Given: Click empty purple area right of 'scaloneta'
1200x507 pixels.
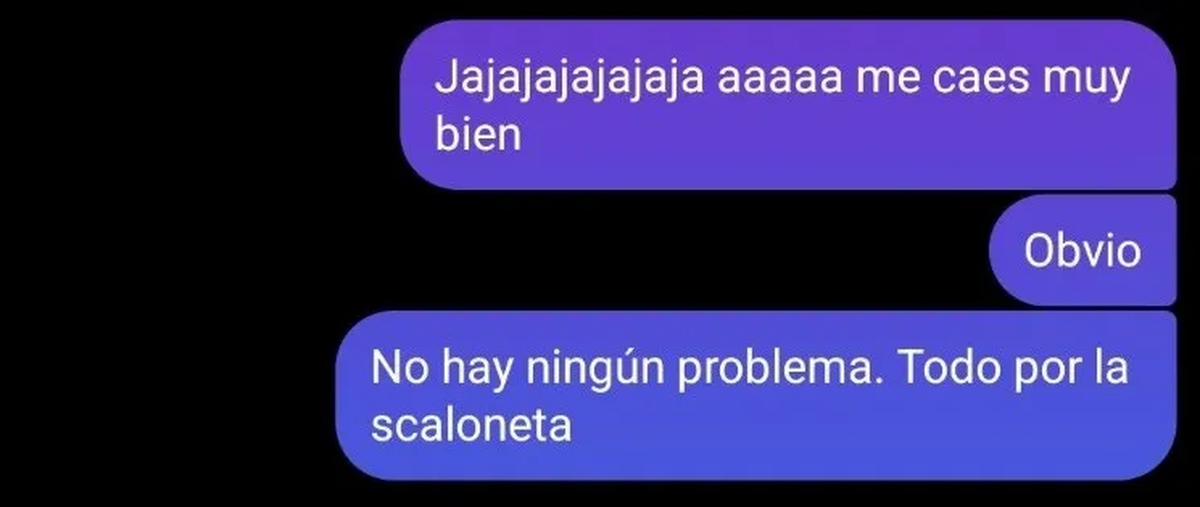Looking at the screenshot, I should [x=870, y=428].
